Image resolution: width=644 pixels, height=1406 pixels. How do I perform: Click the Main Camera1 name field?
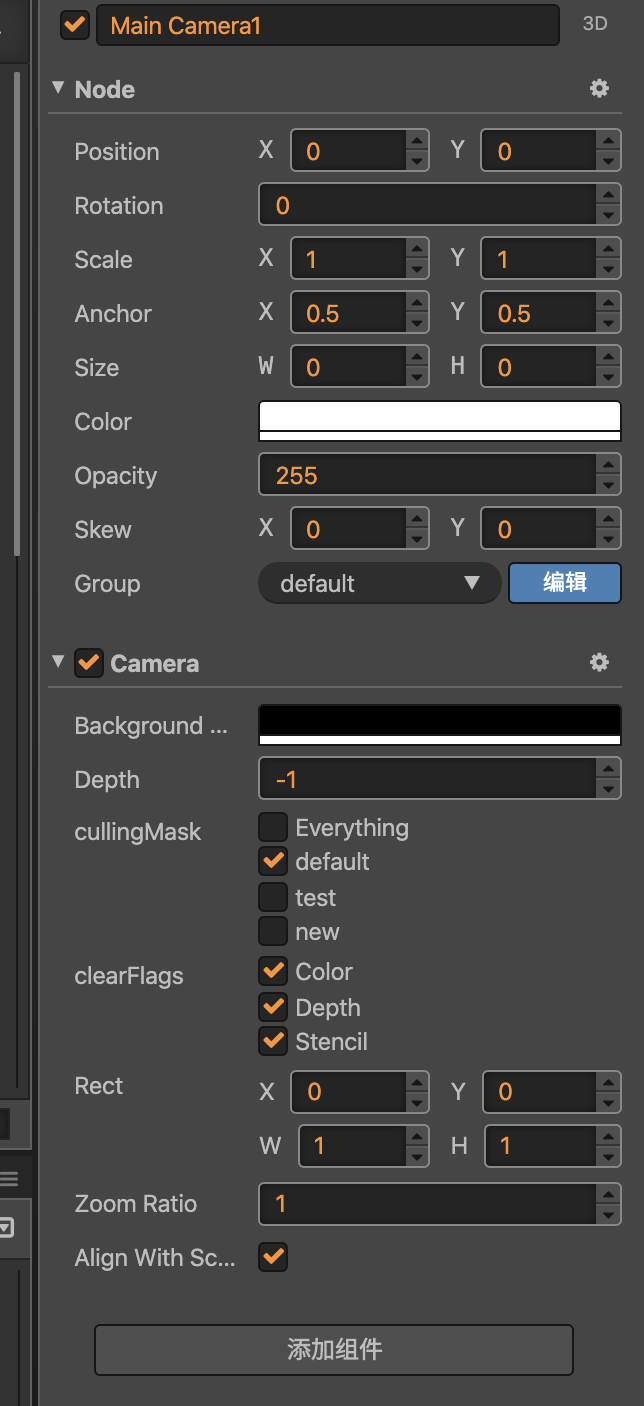(x=327, y=26)
